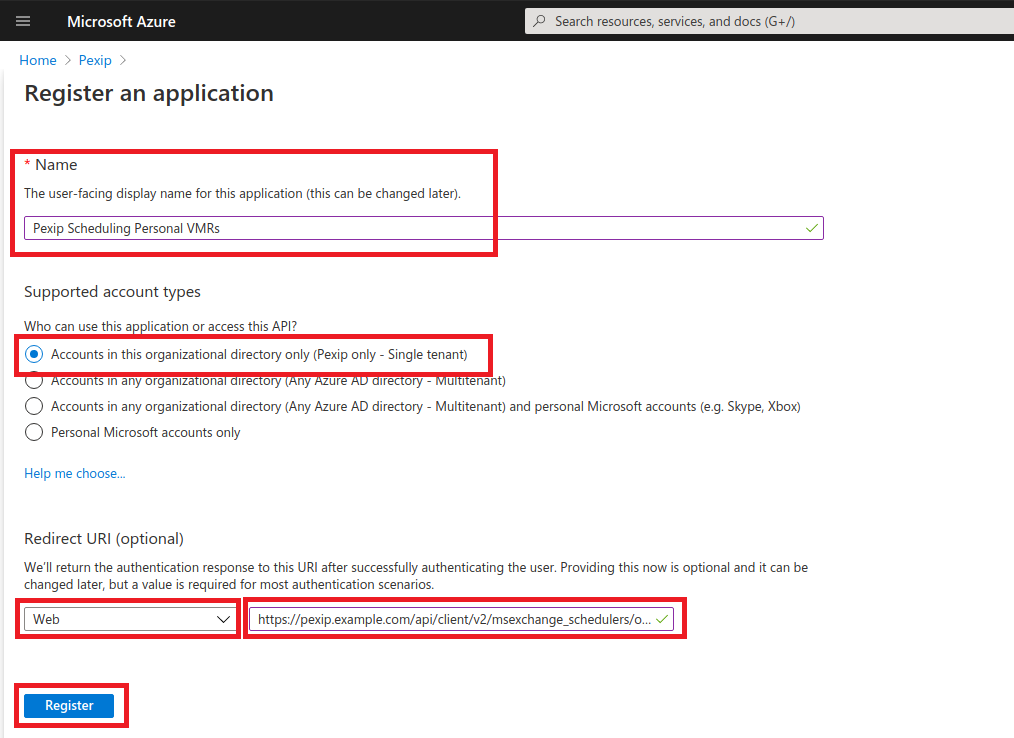Click the green checkmark in Redirect URI field
The image size is (1014, 738).
point(662,619)
